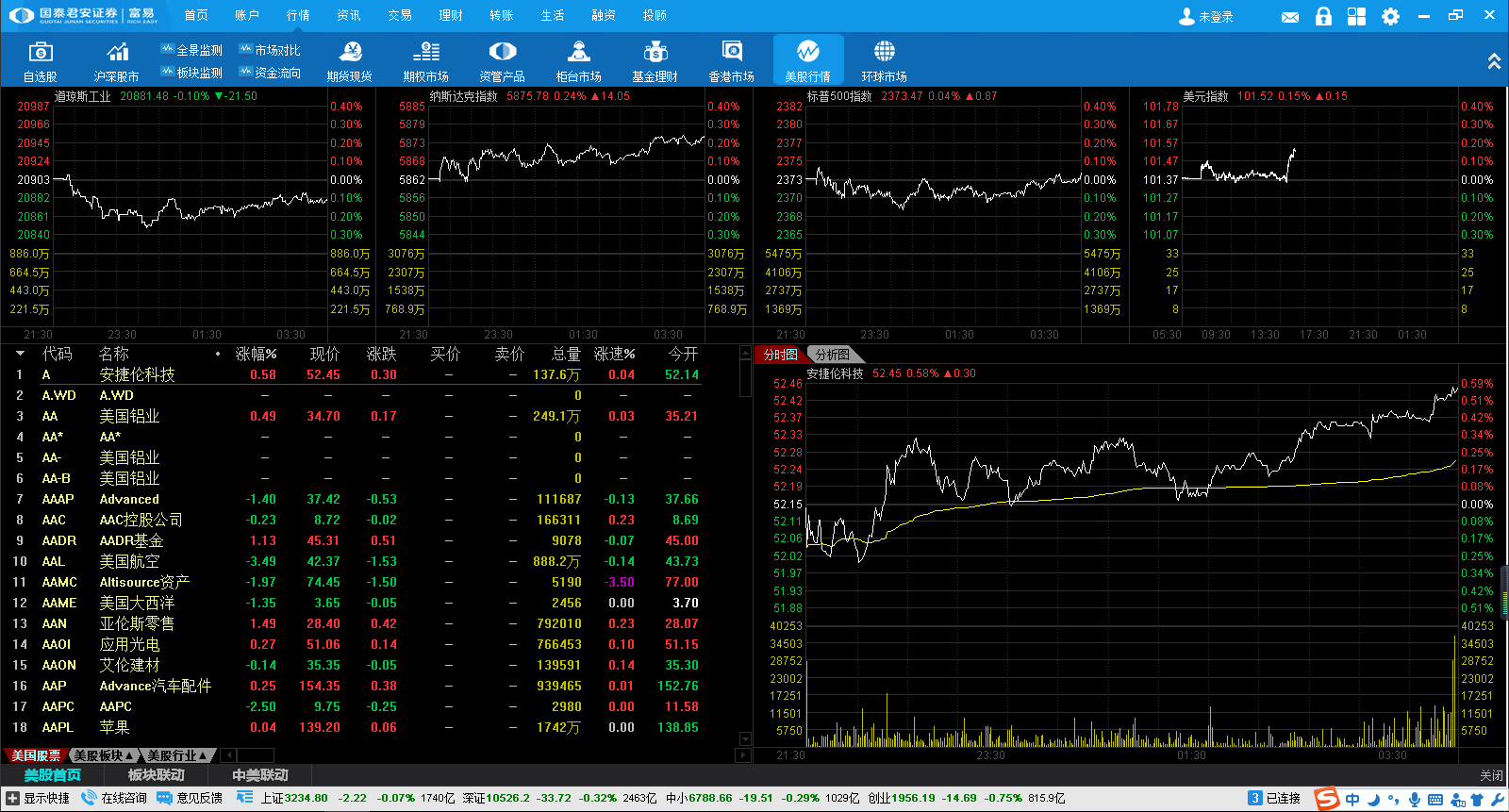The width and height of the screenshot is (1509, 812).
Task: Open the 交易 menu
Action: [400, 15]
